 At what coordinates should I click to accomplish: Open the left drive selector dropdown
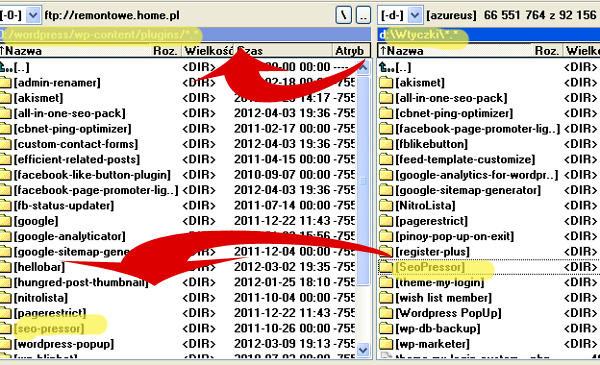(x=33, y=15)
